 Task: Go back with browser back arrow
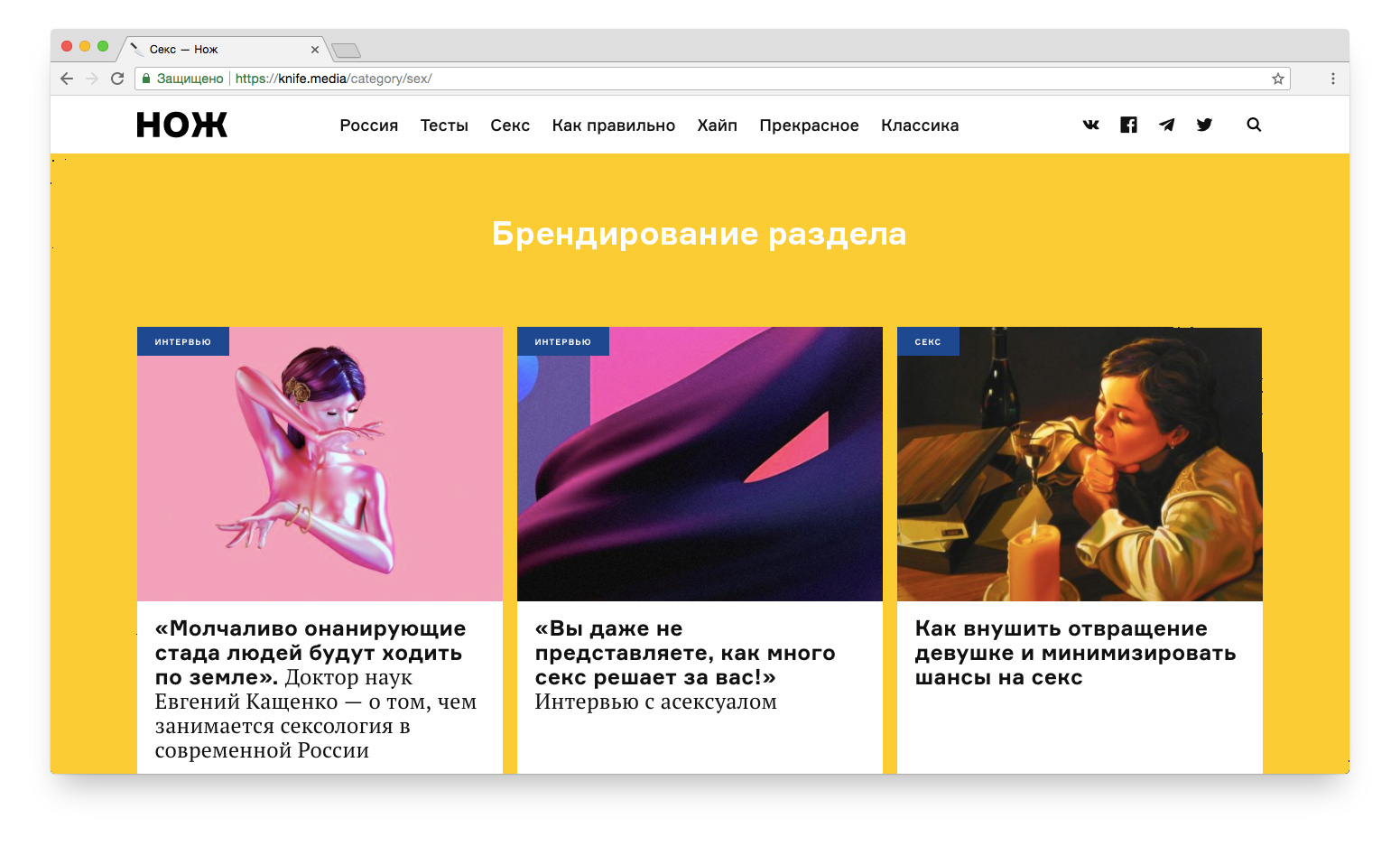coord(67,79)
